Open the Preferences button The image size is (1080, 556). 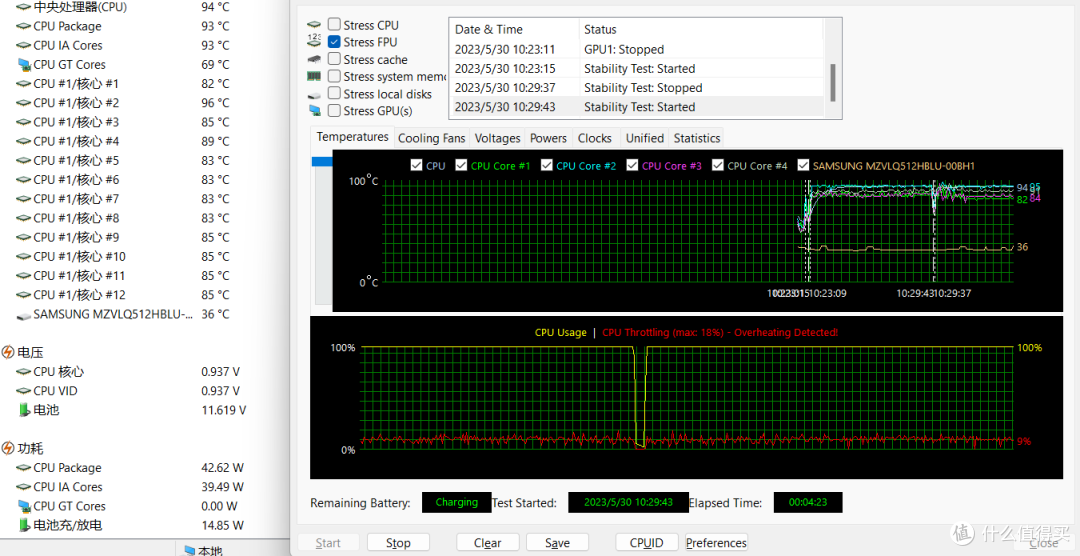pos(716,543)
